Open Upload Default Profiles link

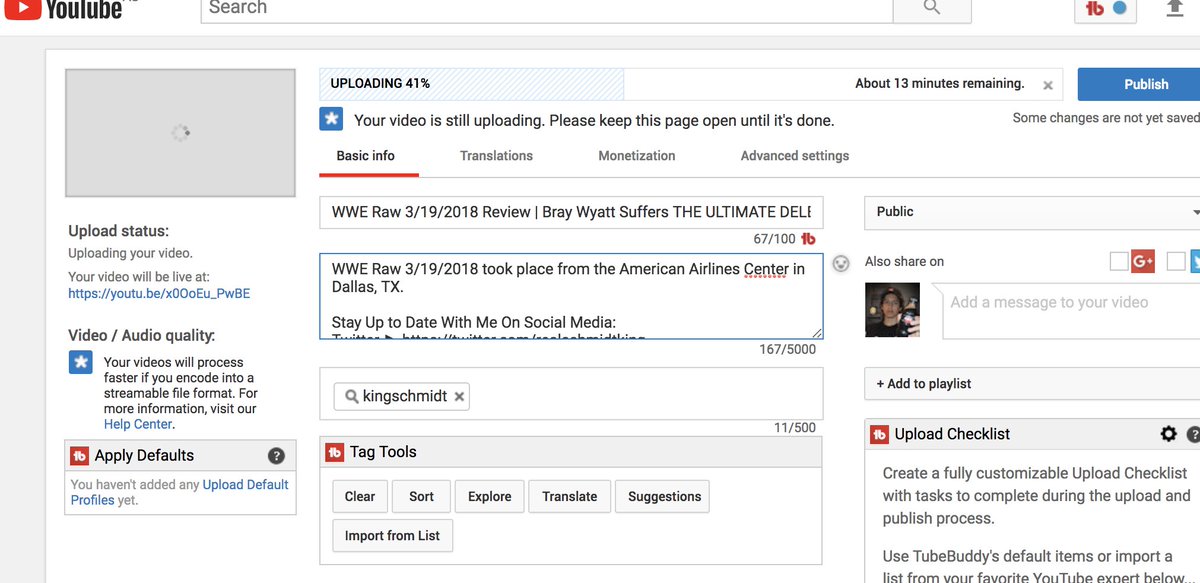[x=180, y=492]
